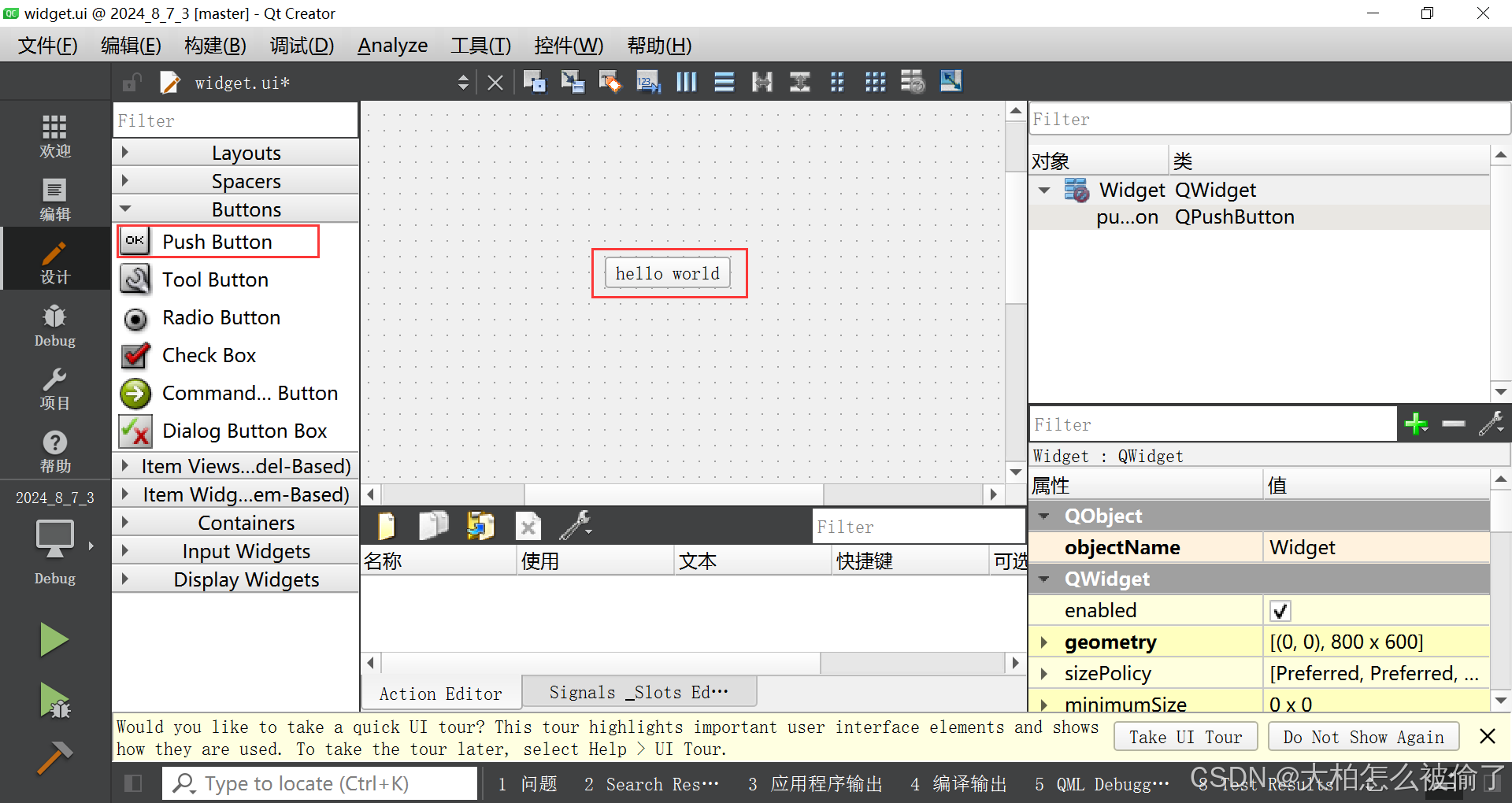Click Edit Tab Order toolbar icon
The width and height of the screenshot is (1512, 803).
[648, 82]
